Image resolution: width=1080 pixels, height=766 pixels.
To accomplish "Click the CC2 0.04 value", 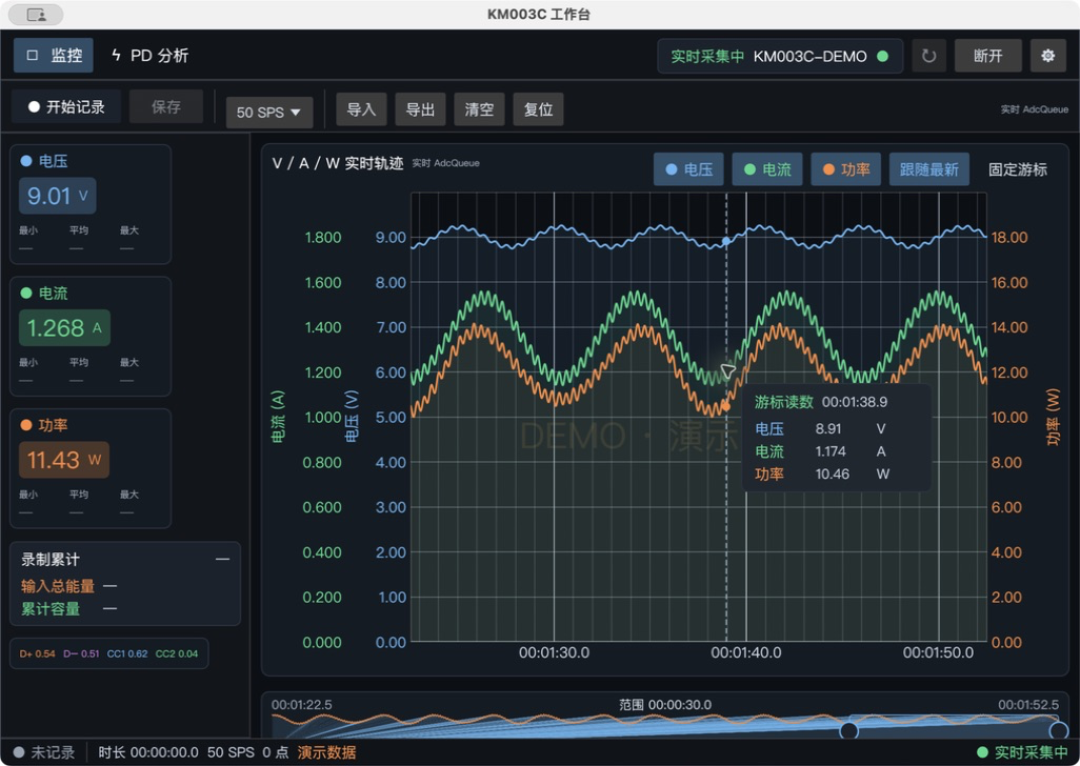I will [x=176, y=654].
